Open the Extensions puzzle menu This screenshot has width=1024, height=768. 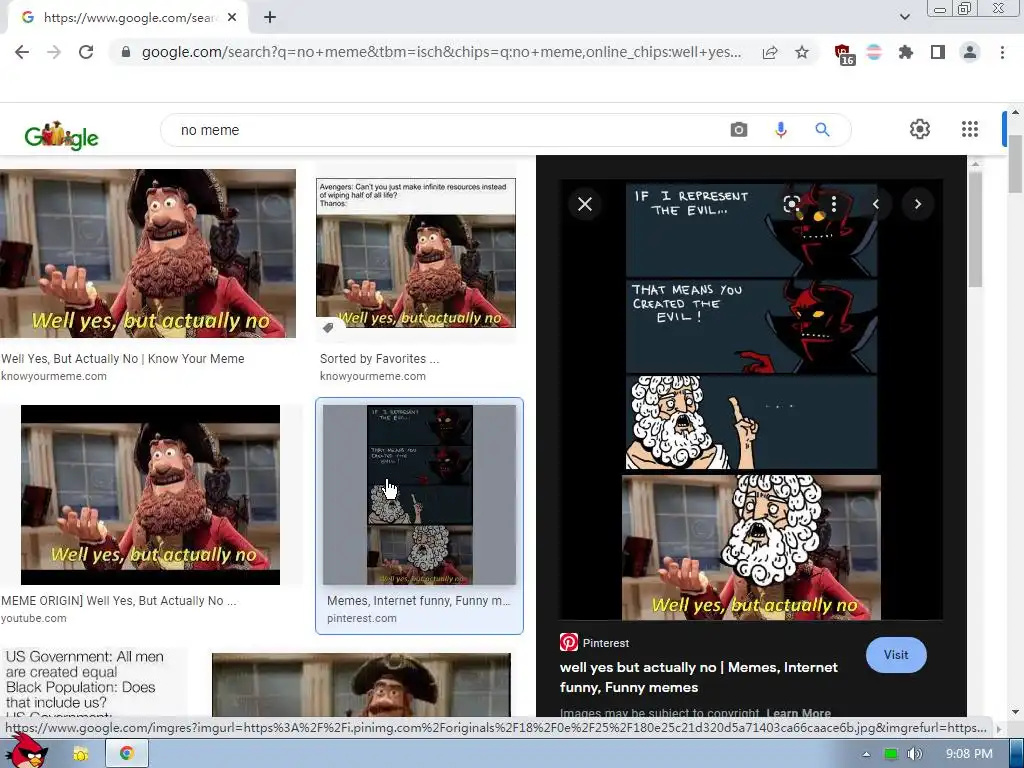pyautogui.click(x=906, y=52)
